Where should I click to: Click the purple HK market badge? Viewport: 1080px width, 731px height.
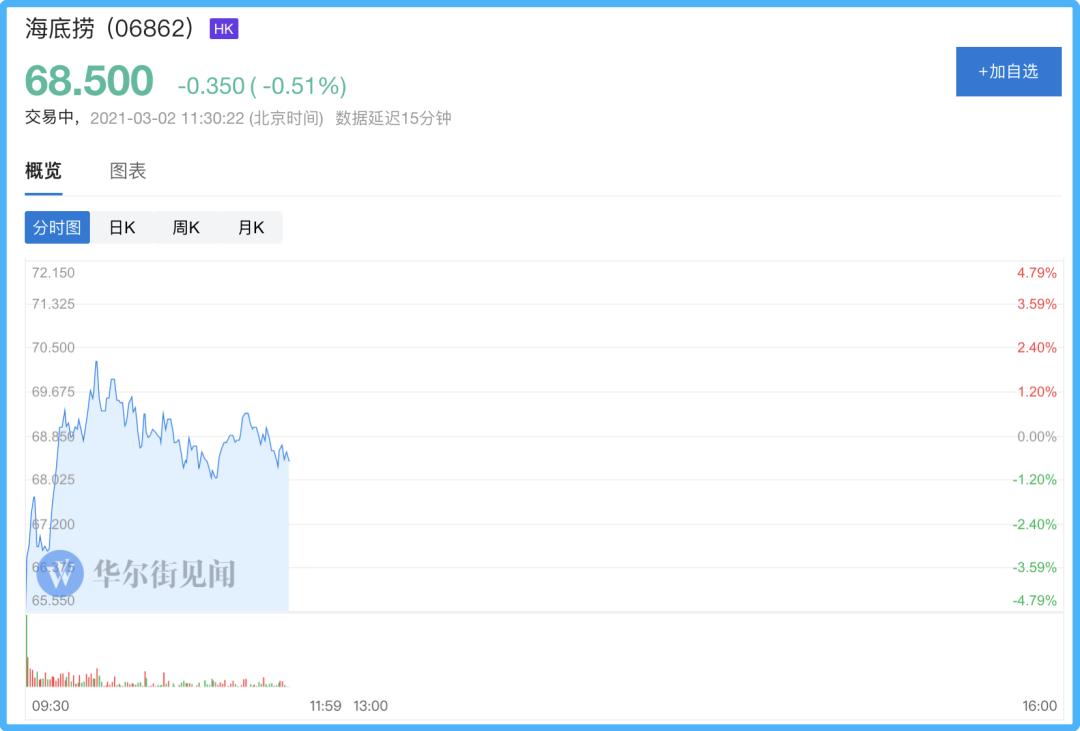[224, 29]
